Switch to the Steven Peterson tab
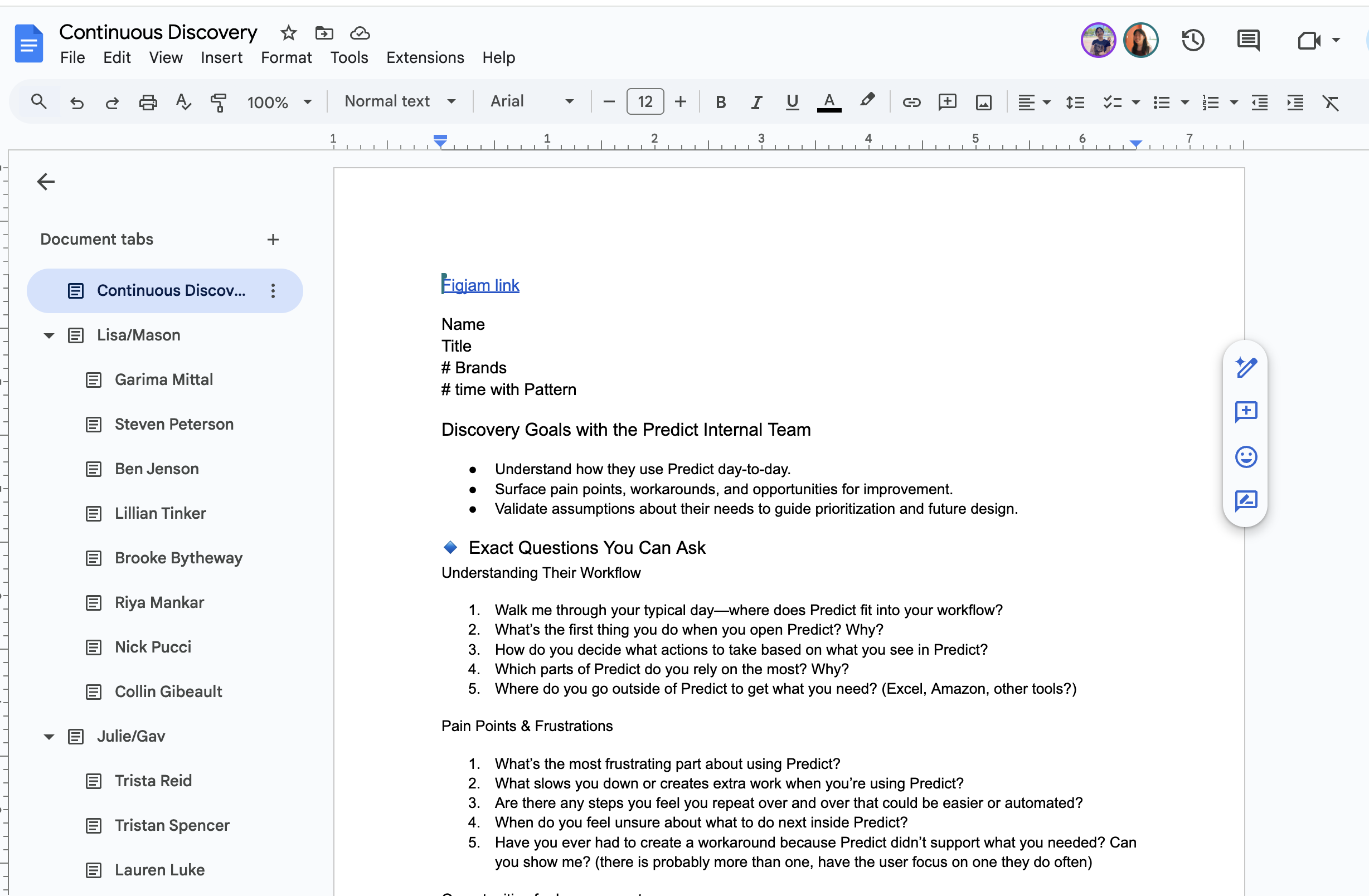1369x896 pixels. pos(174,425)
